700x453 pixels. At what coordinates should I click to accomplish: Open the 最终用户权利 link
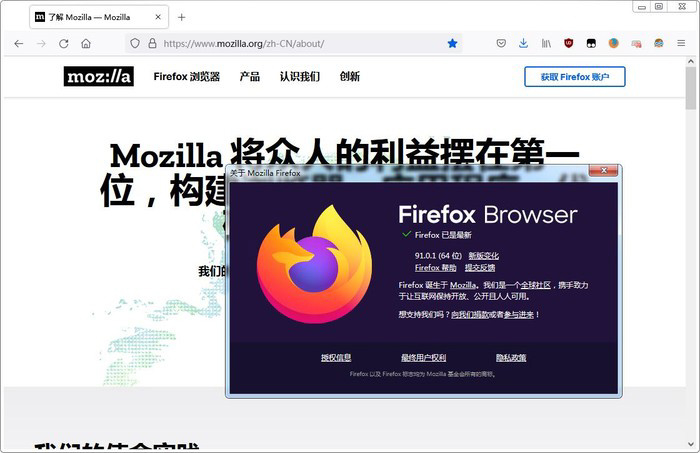point(423,357)
